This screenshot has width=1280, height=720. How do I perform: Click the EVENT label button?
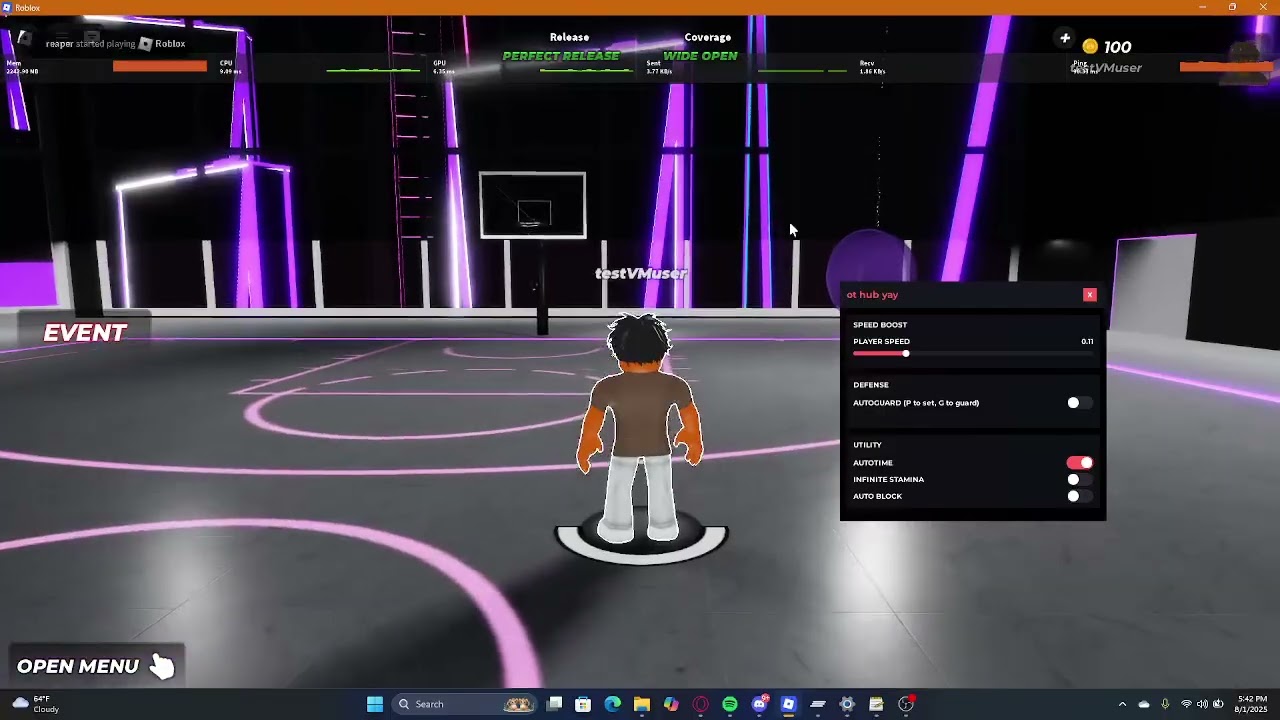85,333
